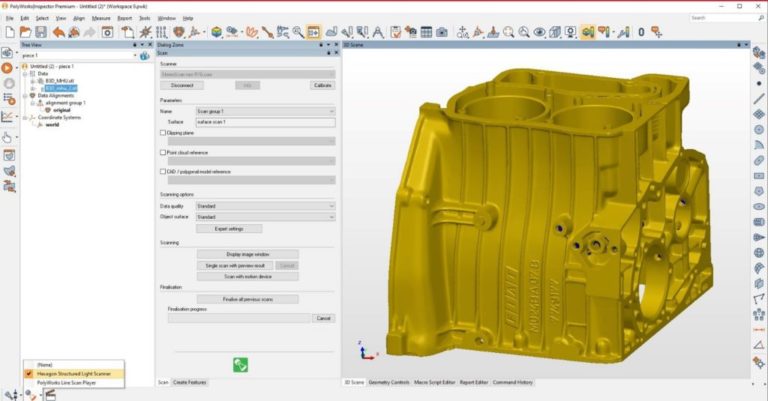Select the hand pointer tool in left sidebar
The width and height of the screenshot is (768, 401).
[7, 138]
